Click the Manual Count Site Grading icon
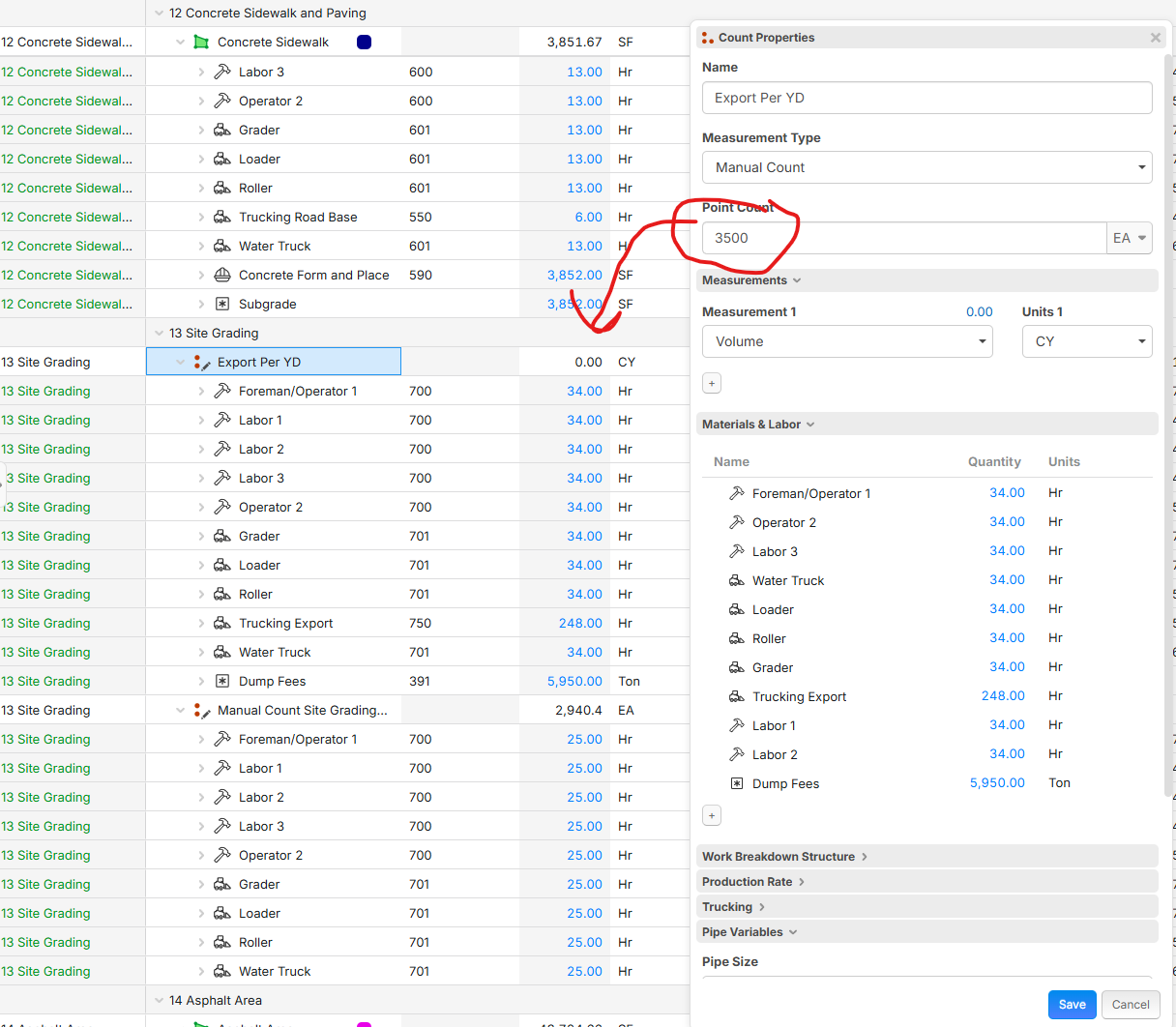The width and height of the screenshot is (1176, 1027). coord(201,711)
